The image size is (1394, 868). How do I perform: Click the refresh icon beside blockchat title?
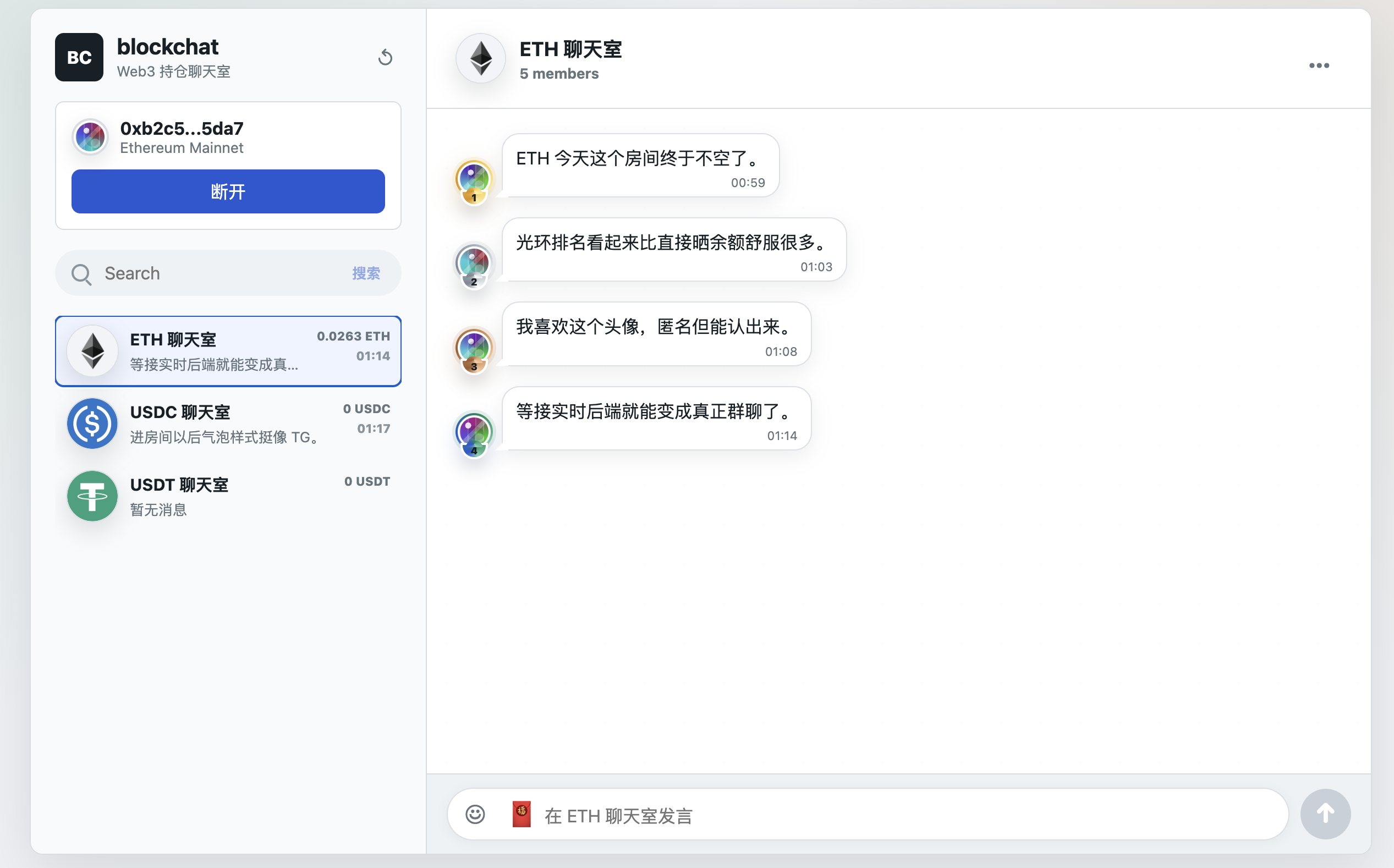pyautogui.click(x=385, y=57)
